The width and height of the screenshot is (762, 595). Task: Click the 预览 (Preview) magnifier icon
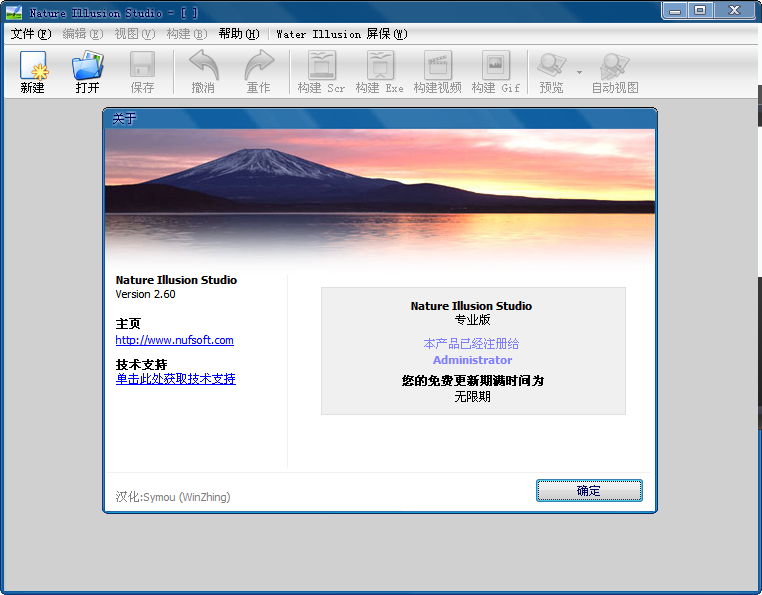click(552, 65)
